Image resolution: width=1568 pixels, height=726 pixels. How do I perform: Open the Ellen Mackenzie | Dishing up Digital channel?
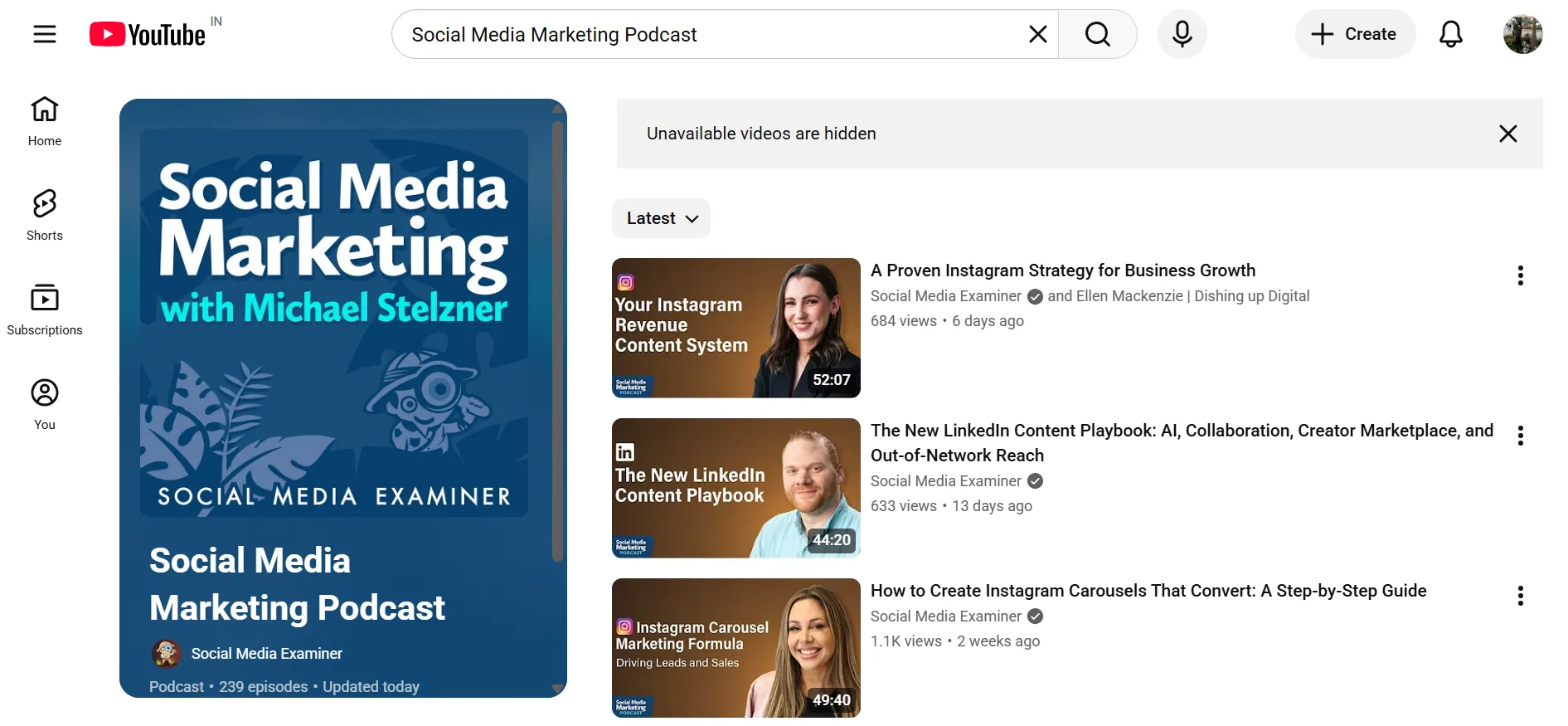[1192, 296]
